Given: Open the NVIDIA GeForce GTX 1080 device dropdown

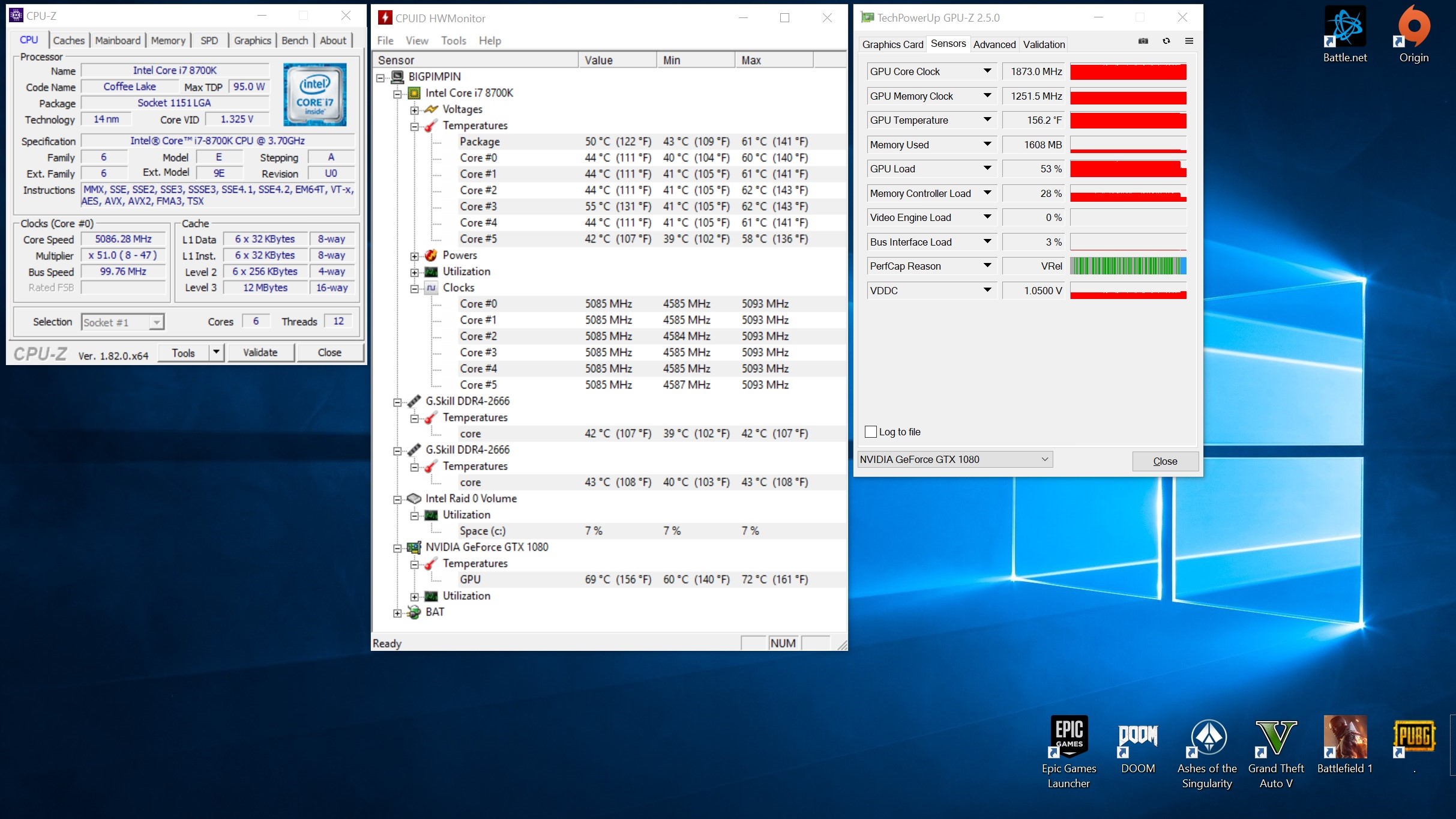Looking at the screenshot, I should click(x=955, y=459).
